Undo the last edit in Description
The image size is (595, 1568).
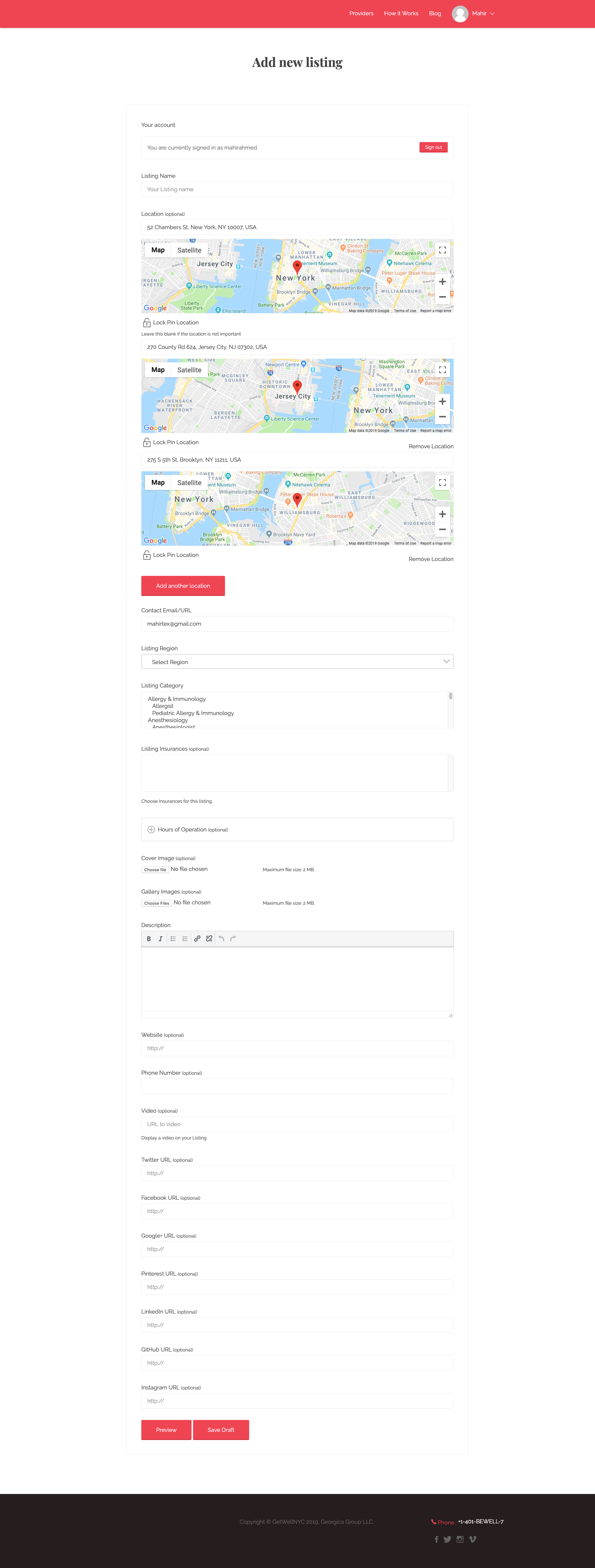(222, 939)
